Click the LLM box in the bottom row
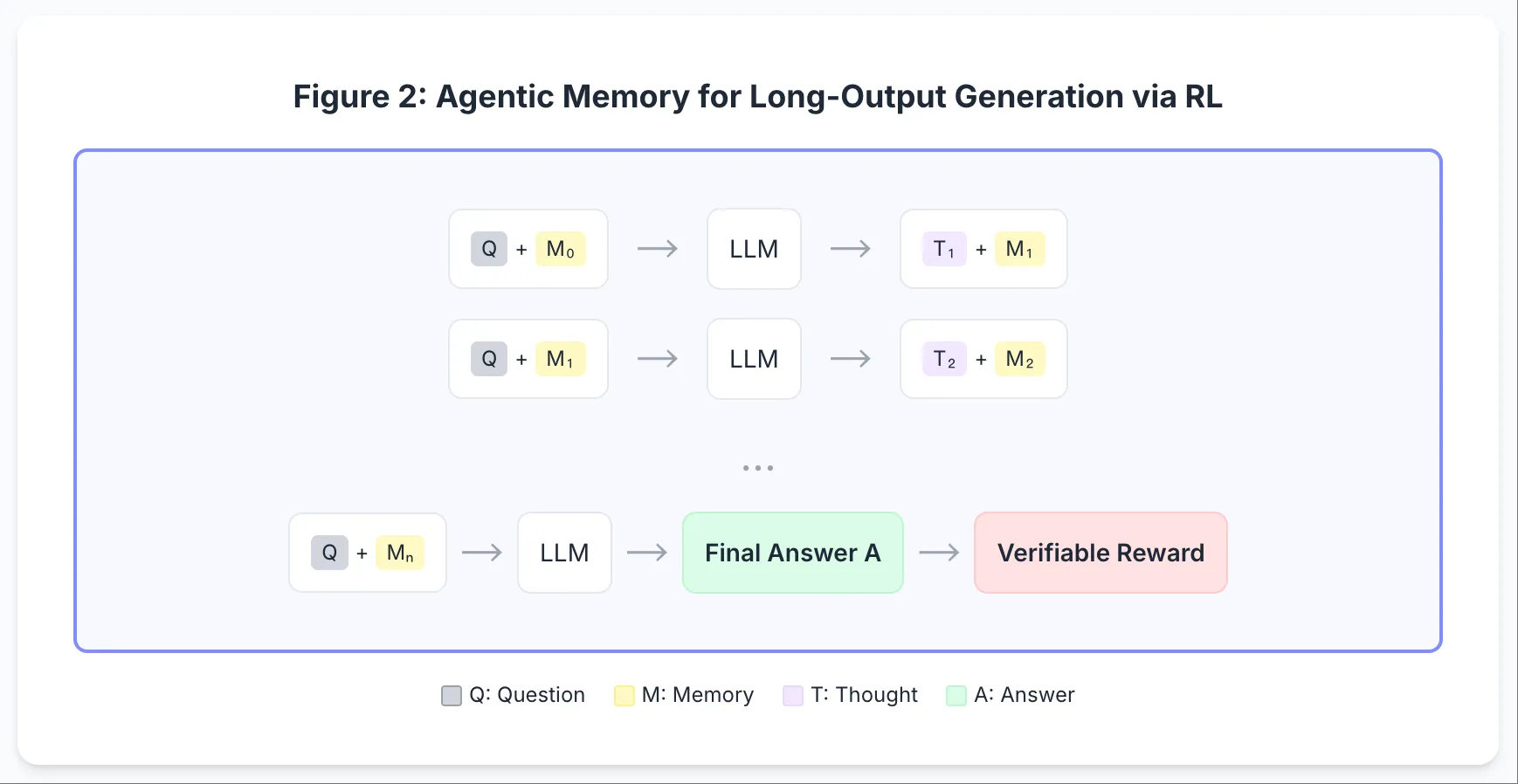Viewport: 1518px width, 784px height. coord(564,553)
